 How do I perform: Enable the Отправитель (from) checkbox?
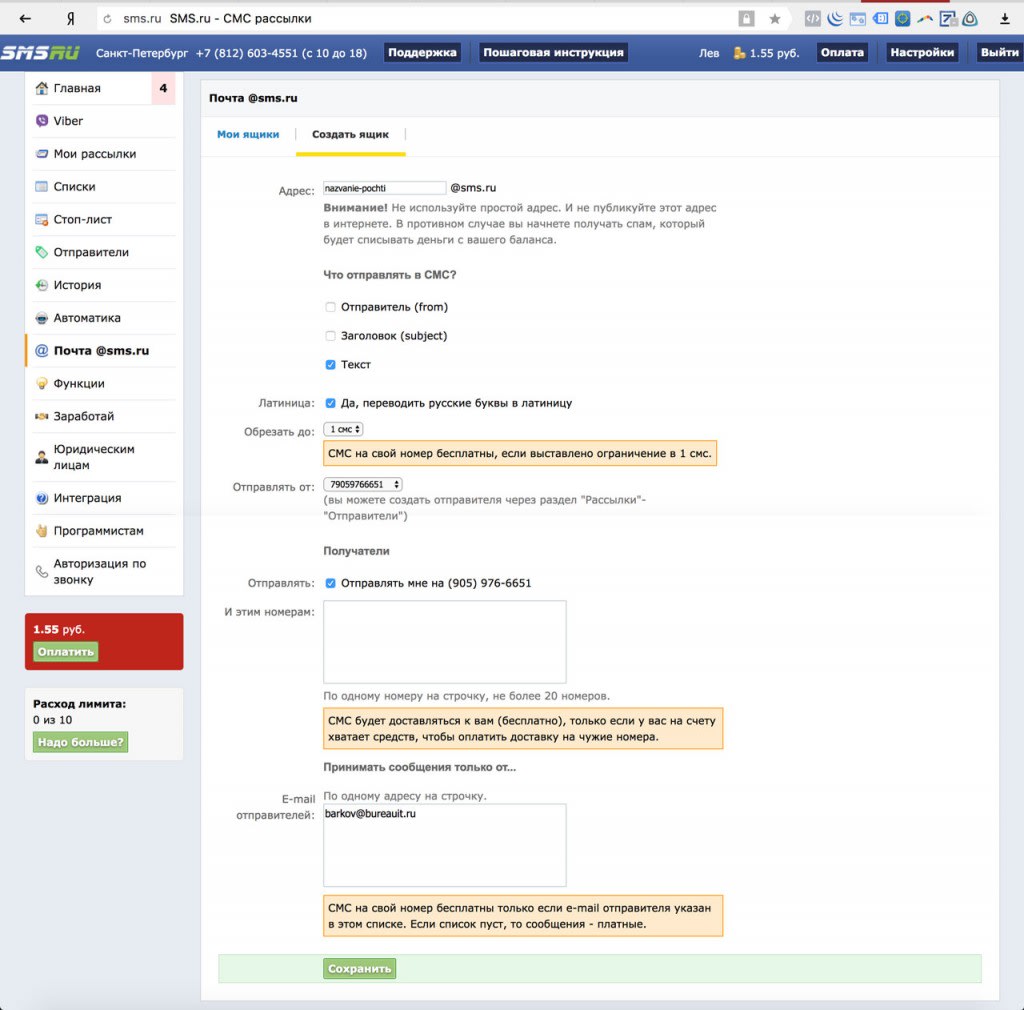pos(330,307)
